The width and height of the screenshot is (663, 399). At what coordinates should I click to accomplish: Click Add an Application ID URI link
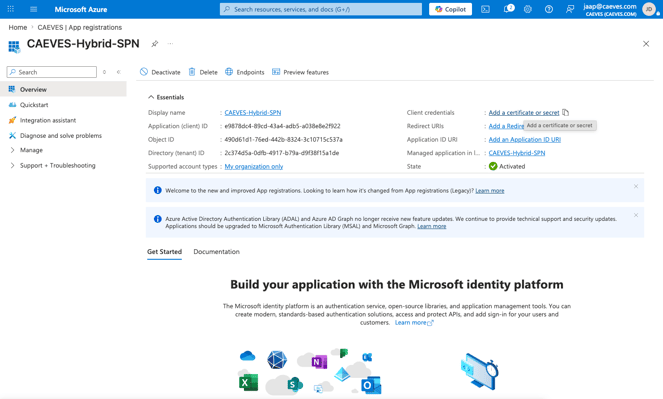[525, 139]
